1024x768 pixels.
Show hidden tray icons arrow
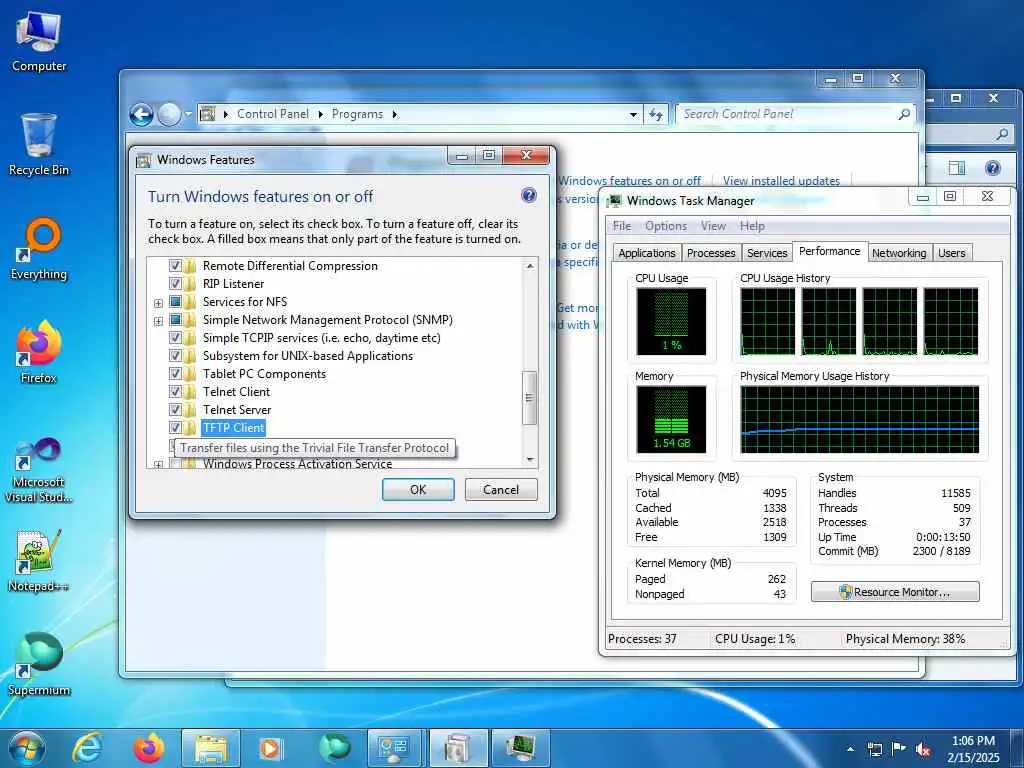pos(850,749)
